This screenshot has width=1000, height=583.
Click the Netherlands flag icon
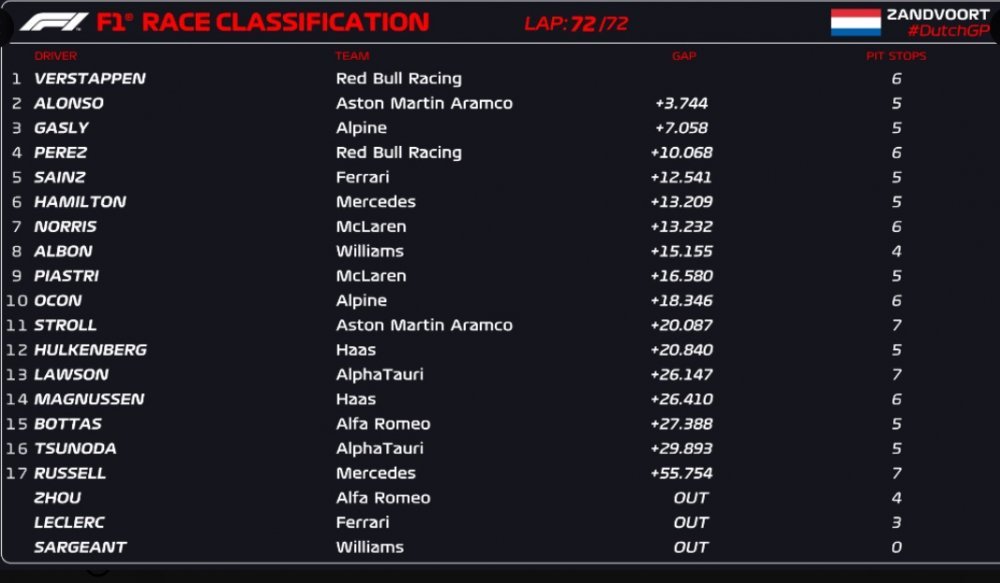(855, 23)
